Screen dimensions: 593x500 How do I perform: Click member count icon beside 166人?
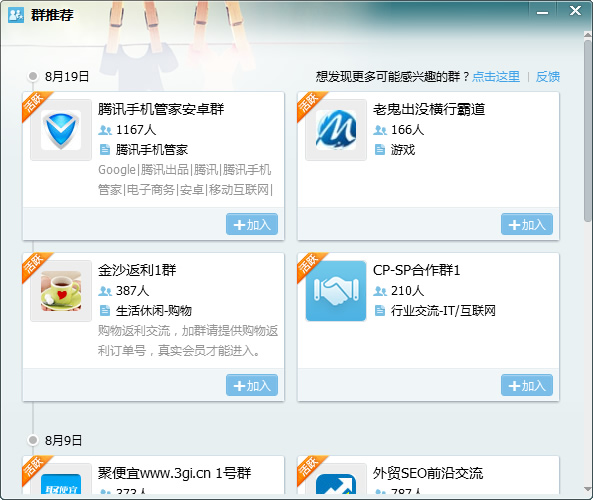point(380,130)
